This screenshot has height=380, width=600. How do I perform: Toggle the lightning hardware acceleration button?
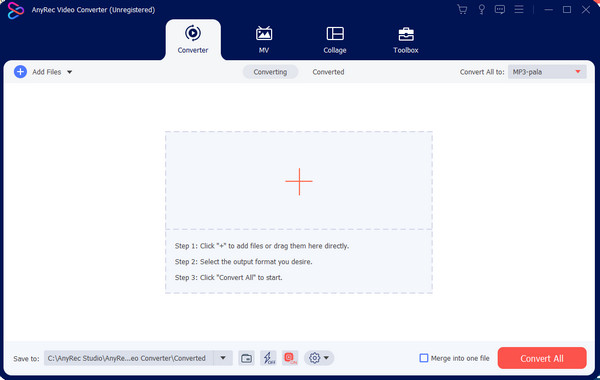coord(268,358)
